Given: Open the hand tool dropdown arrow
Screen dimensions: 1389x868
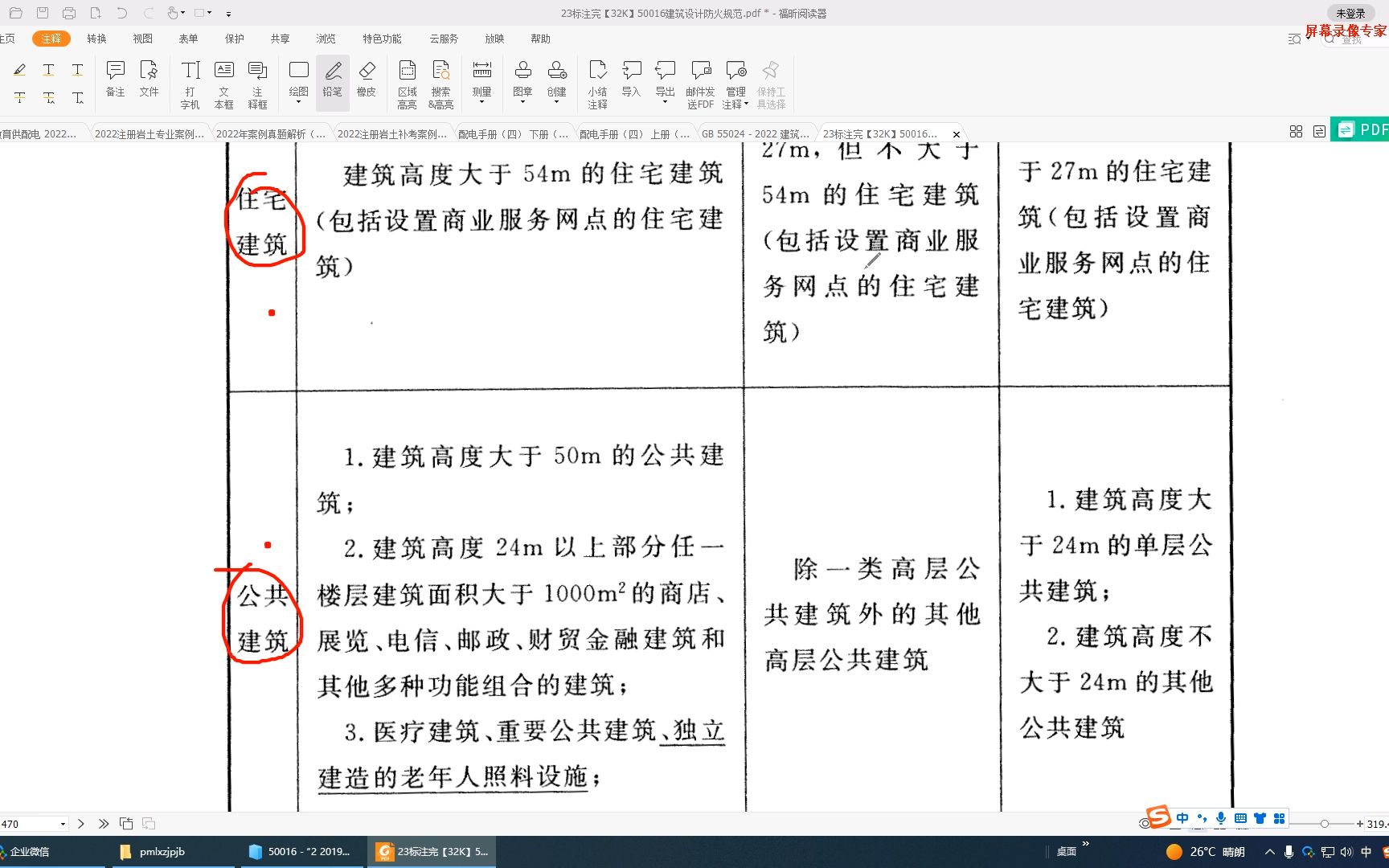Looking at the screenshot, I should (x=183, y=13).
